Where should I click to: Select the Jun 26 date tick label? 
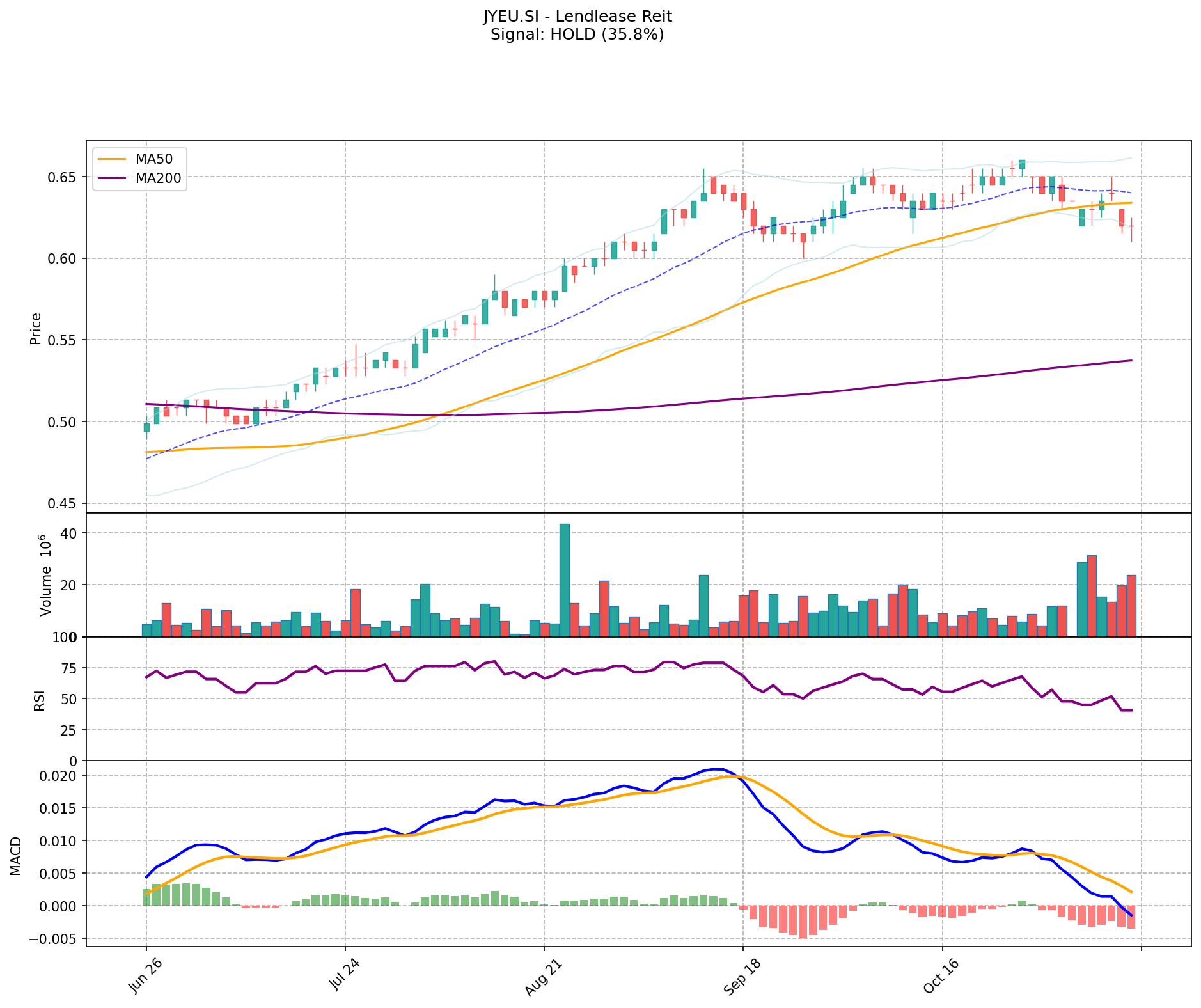pos(145,977)
